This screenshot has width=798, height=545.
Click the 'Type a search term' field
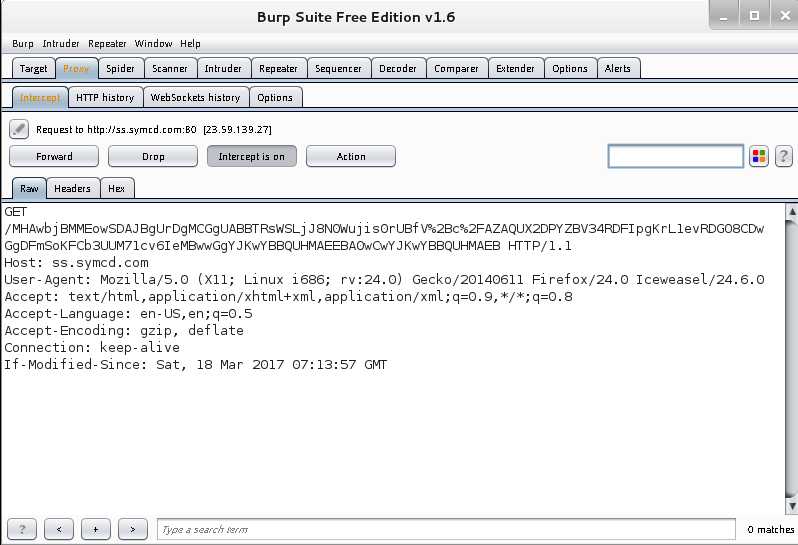click(446, 529)
